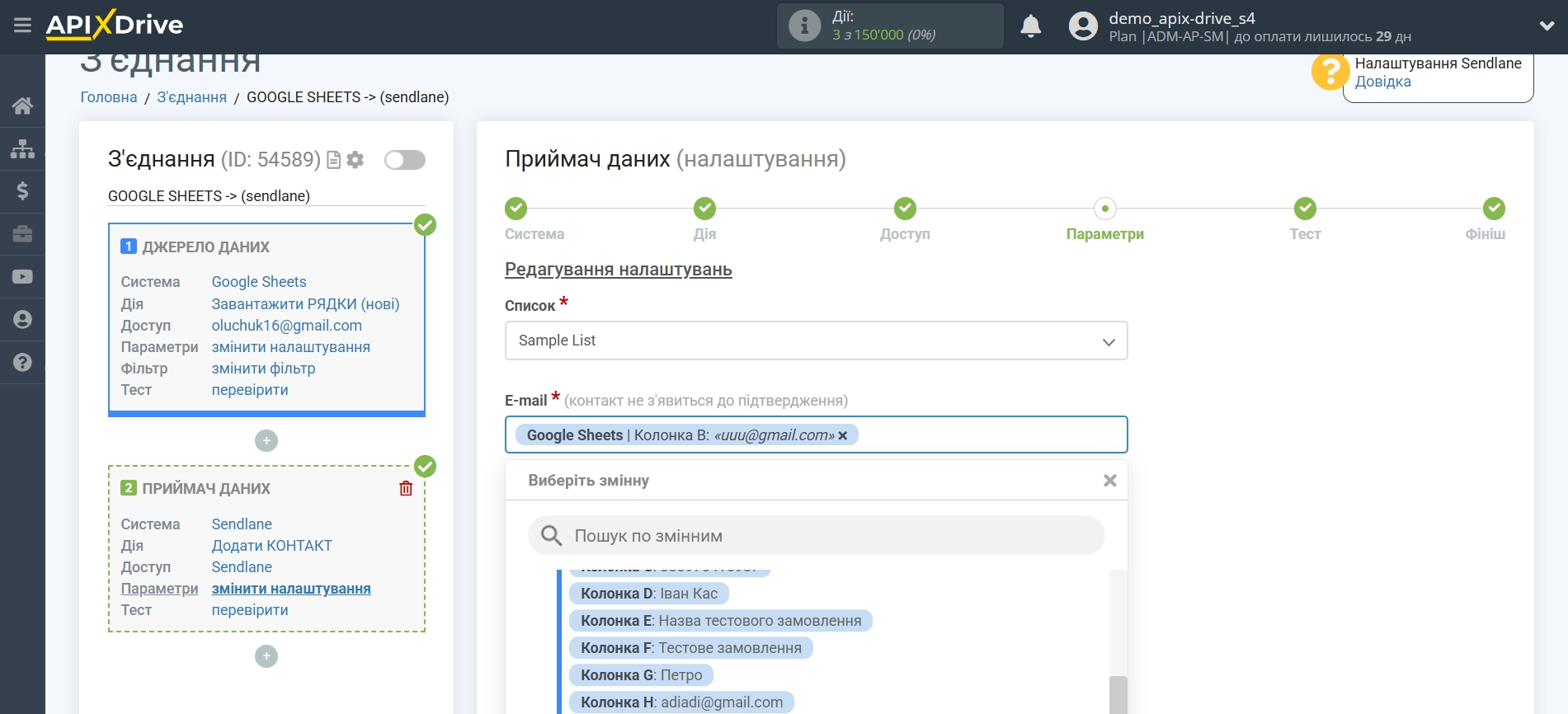Viewport: 1568px width, 714px height.
Task: Delete the data receiver with trash icon
Action: click(x=406, y=488)
